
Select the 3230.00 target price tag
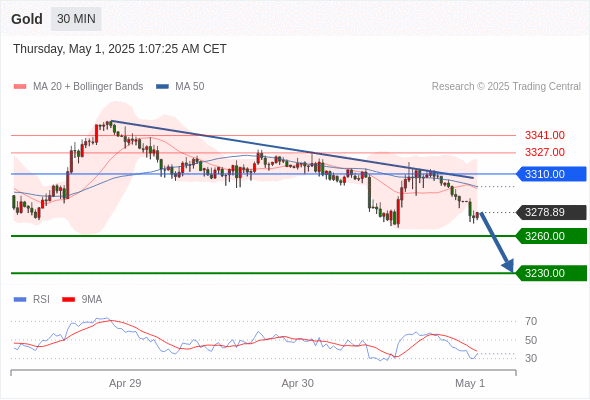(x=551, y=273)
